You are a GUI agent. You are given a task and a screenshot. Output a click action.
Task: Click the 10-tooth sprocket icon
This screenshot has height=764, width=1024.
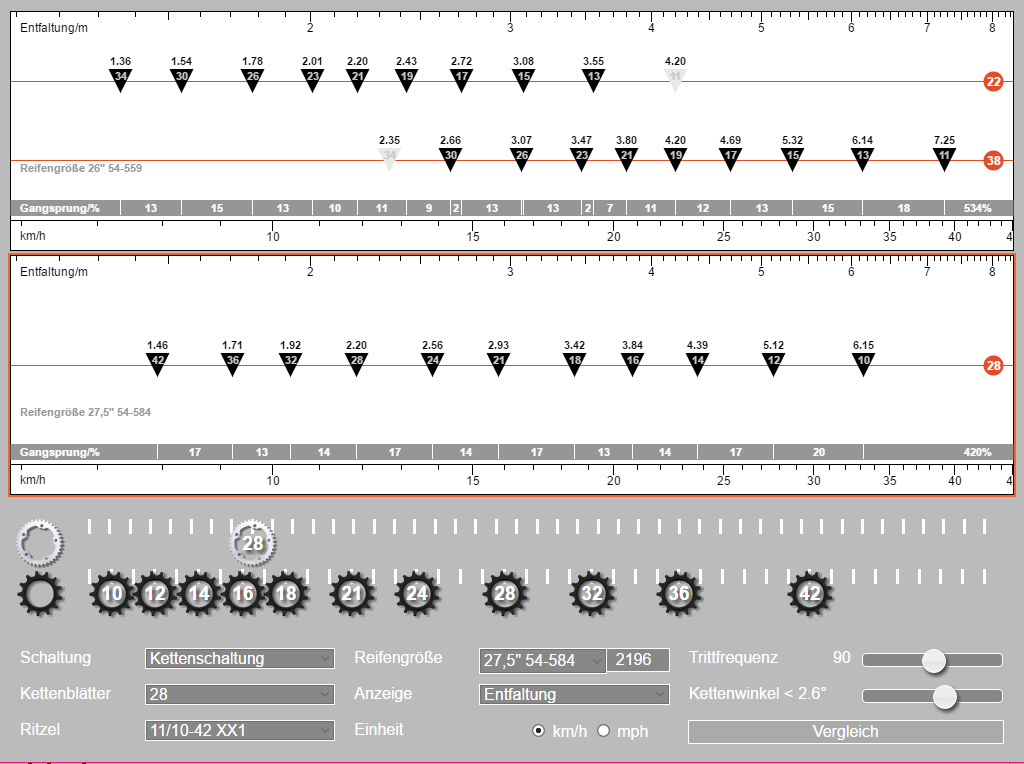coord(112,593)
